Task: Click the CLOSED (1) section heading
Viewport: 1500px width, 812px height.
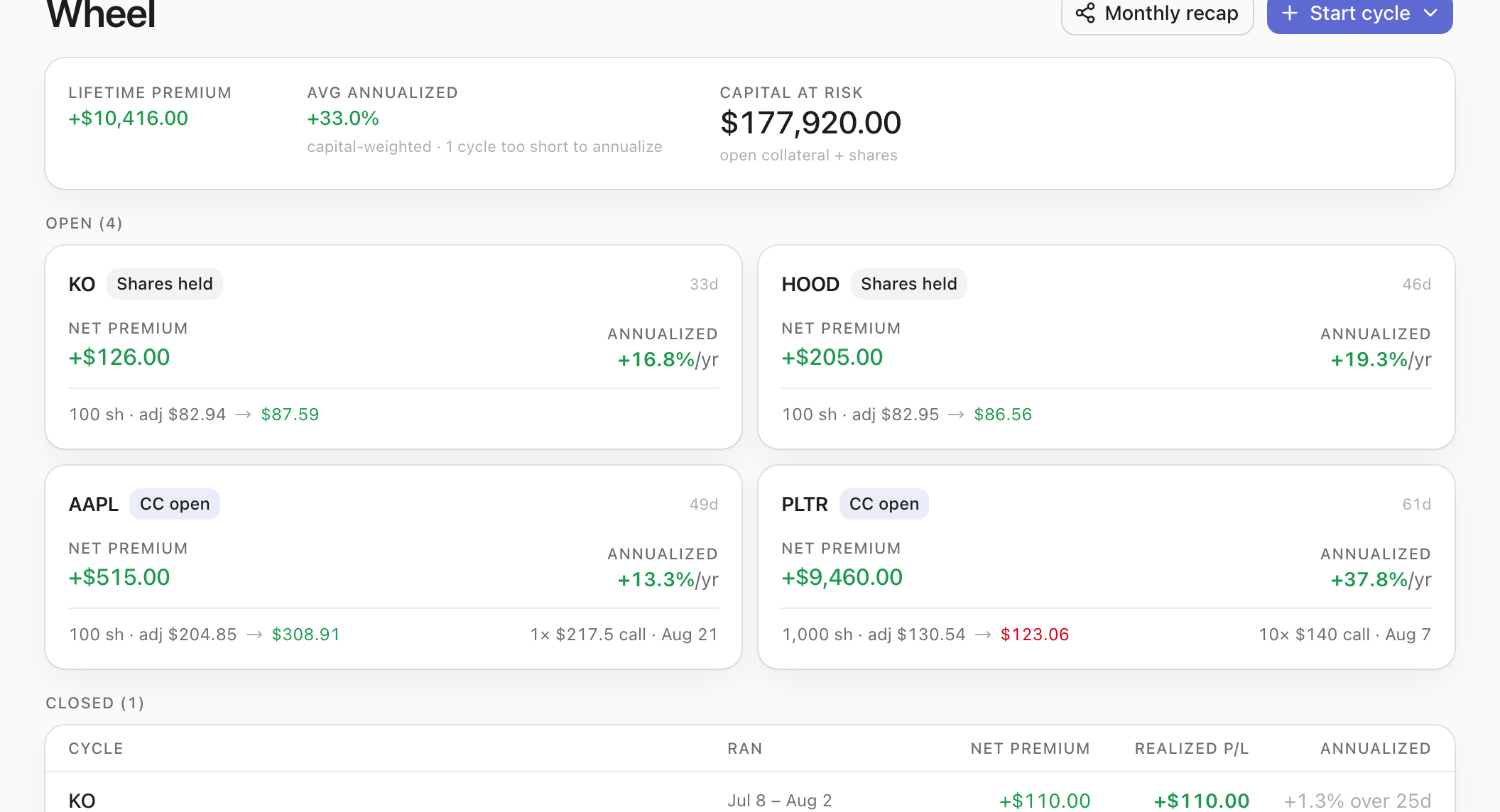Action: [x=95, y=703]
